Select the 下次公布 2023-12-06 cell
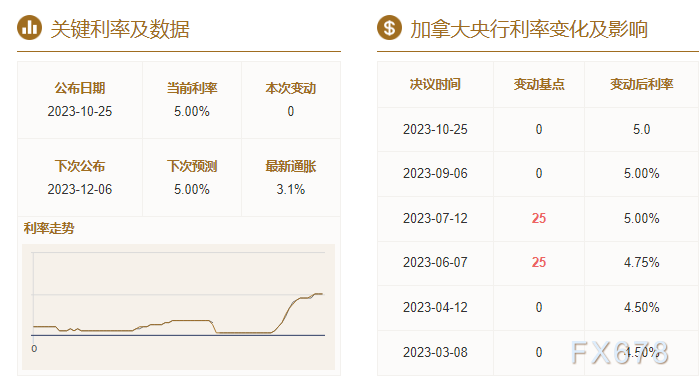 pyautogui.click(x=80, y=177)
